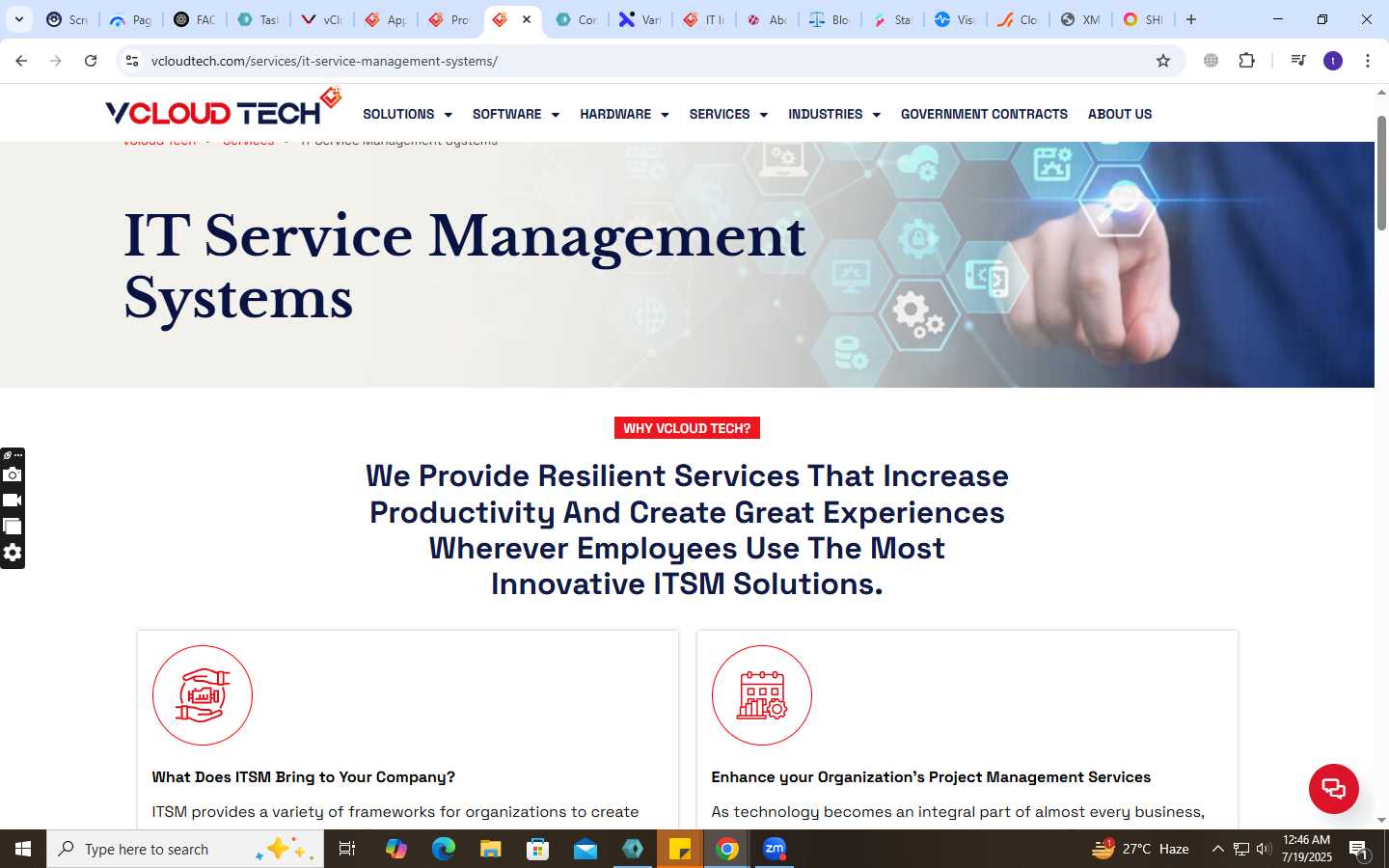Image resolution: width=1389 pixels, height=868 pixels.
Task: Open Mail app from the taskbar
Action: pos(586,849)
